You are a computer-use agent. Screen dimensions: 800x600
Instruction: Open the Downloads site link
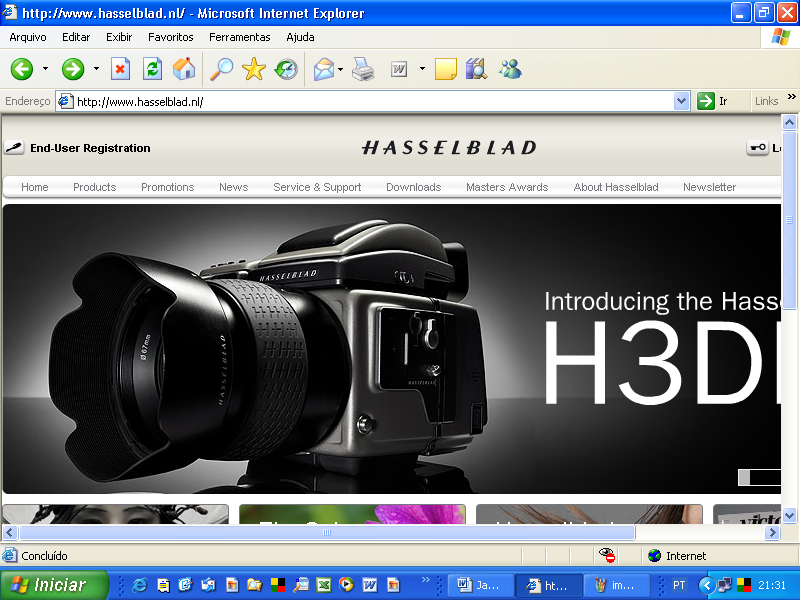(413, 187)
